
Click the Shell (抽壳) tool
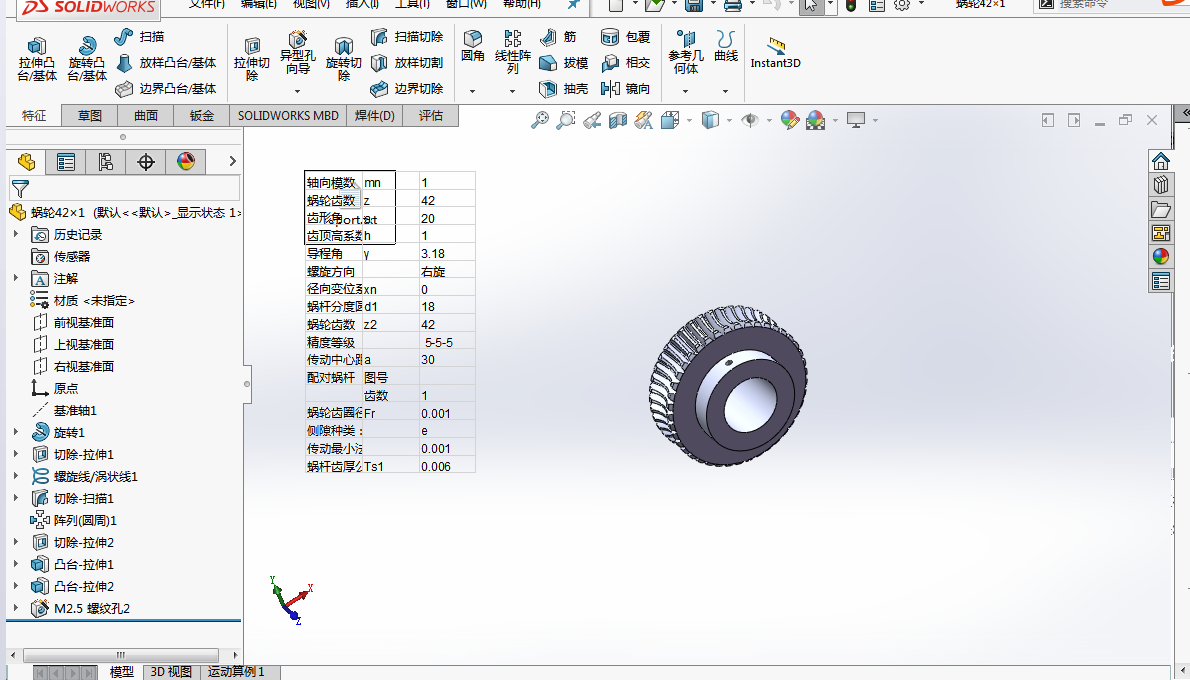563,89
